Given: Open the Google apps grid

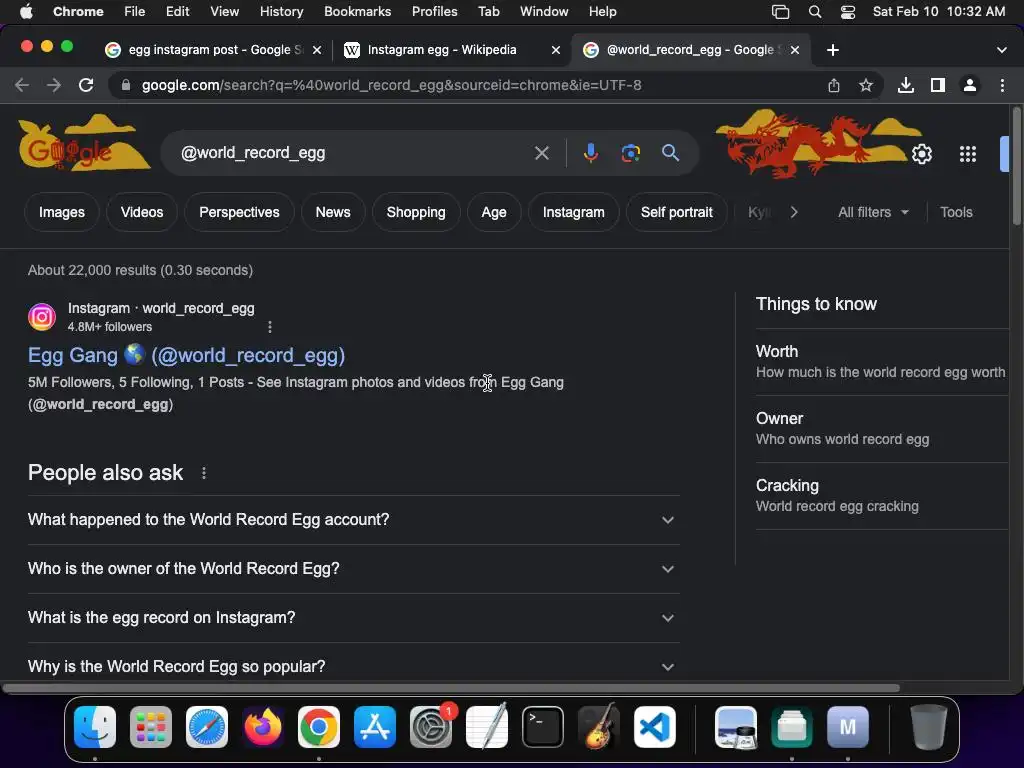Looking at the screenshot, I should 968,154.
